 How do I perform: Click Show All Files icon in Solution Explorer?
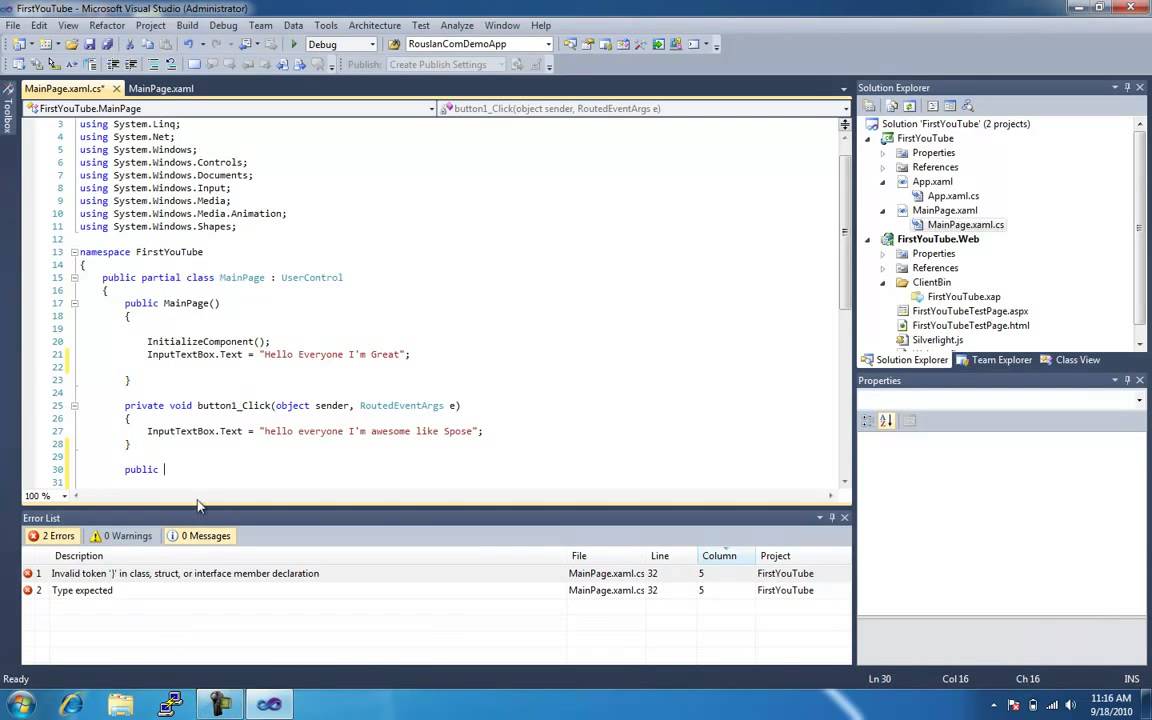click(x=892, y=106)
